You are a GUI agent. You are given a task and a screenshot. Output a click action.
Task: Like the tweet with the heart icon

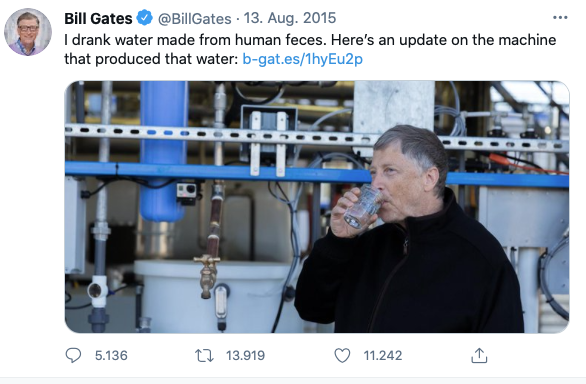click(342, 355)
